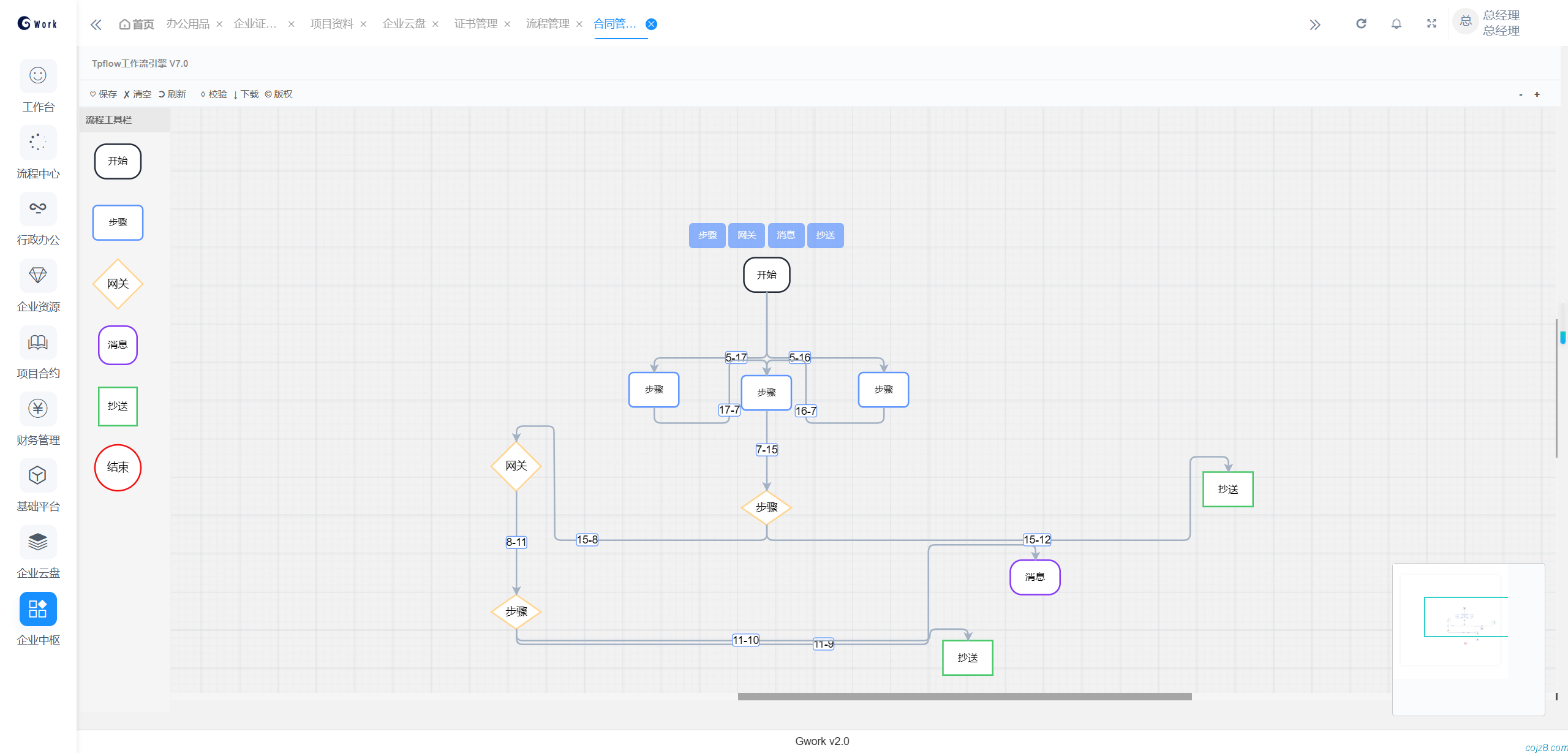Select the 抄送 shape in tool palette

pos(118,406)
